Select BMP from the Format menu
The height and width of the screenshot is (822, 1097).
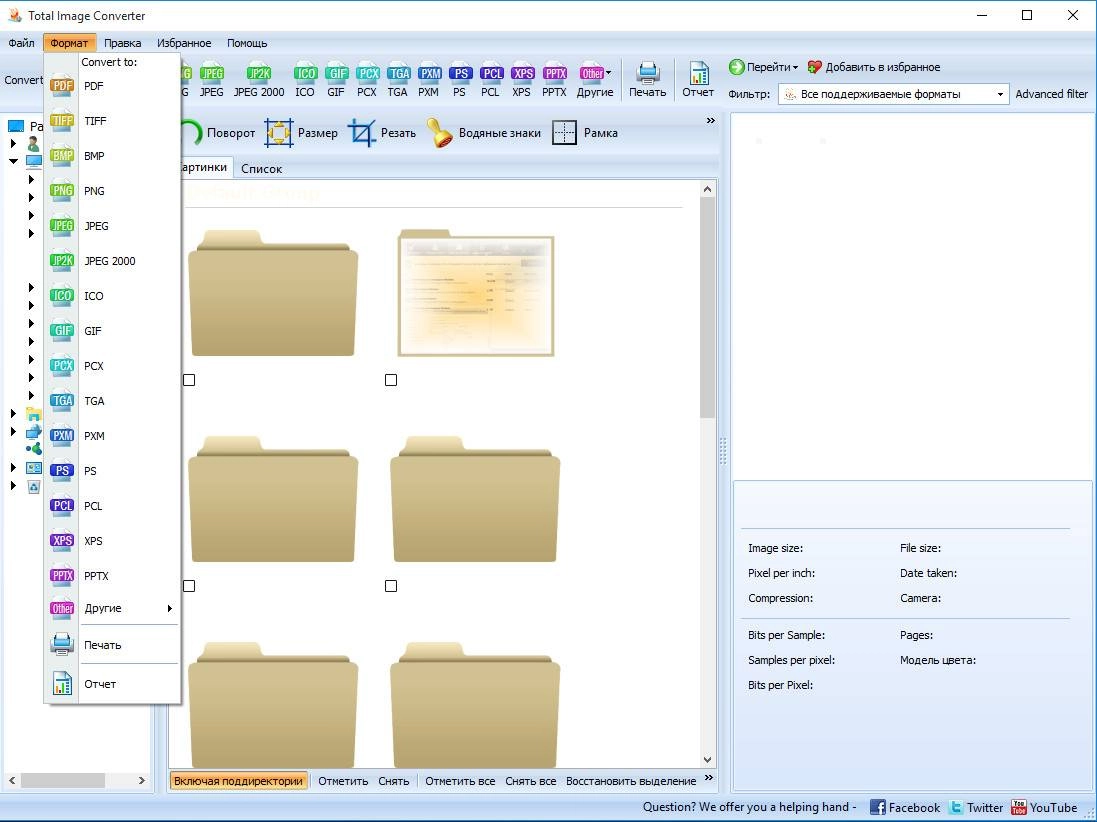(112, 156)
